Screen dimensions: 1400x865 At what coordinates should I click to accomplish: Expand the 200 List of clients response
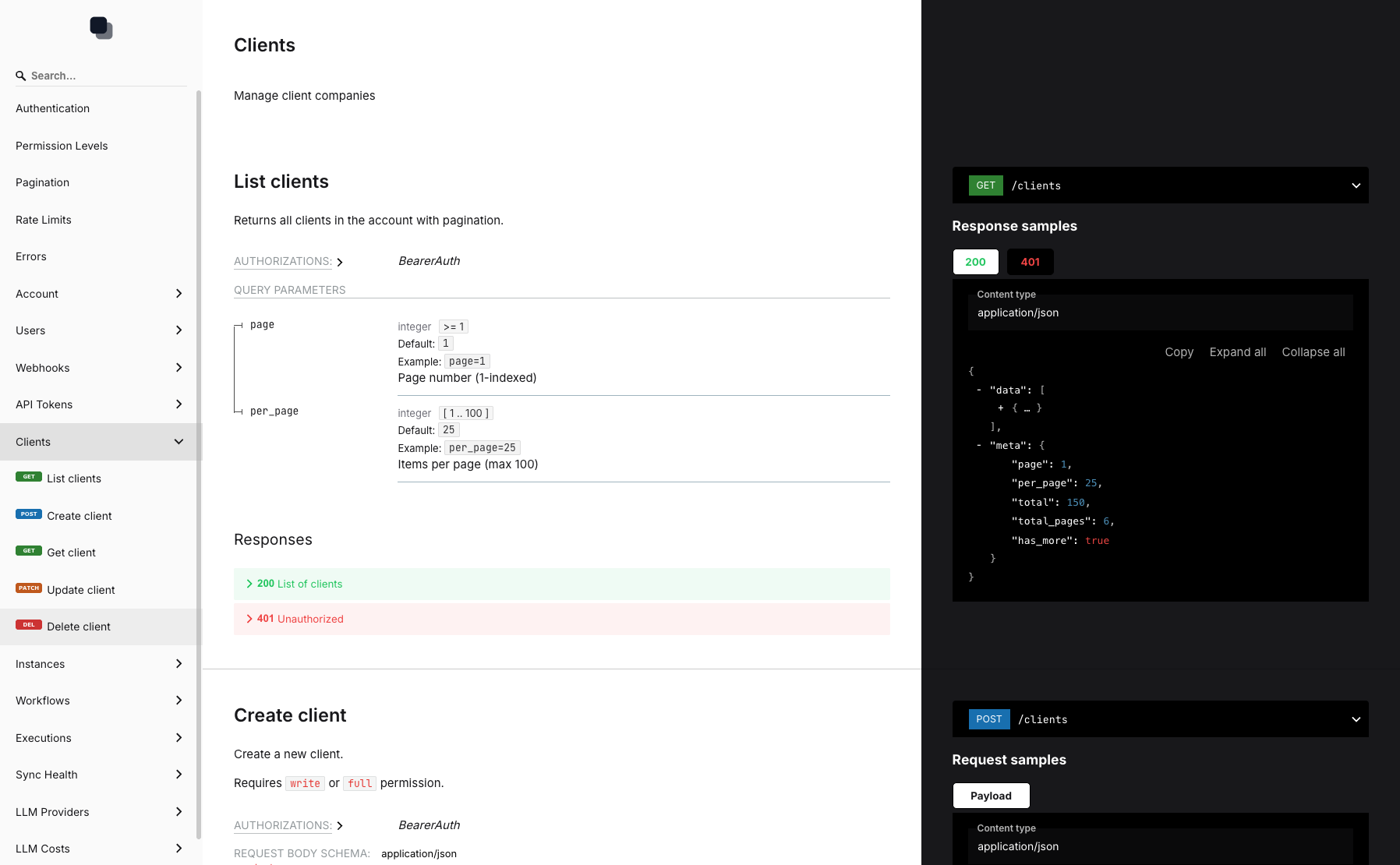point(299,584)
